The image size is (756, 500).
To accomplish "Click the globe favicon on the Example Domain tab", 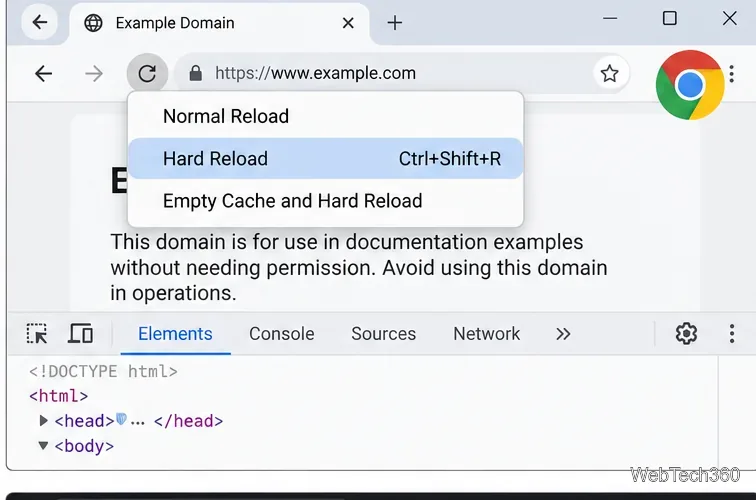I will pos(93,23).
